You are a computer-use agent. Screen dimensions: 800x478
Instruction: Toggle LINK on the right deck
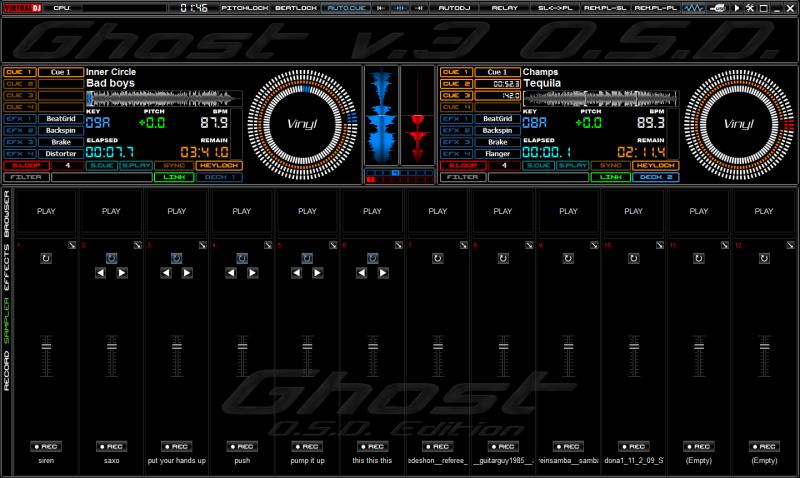(611, 177)
